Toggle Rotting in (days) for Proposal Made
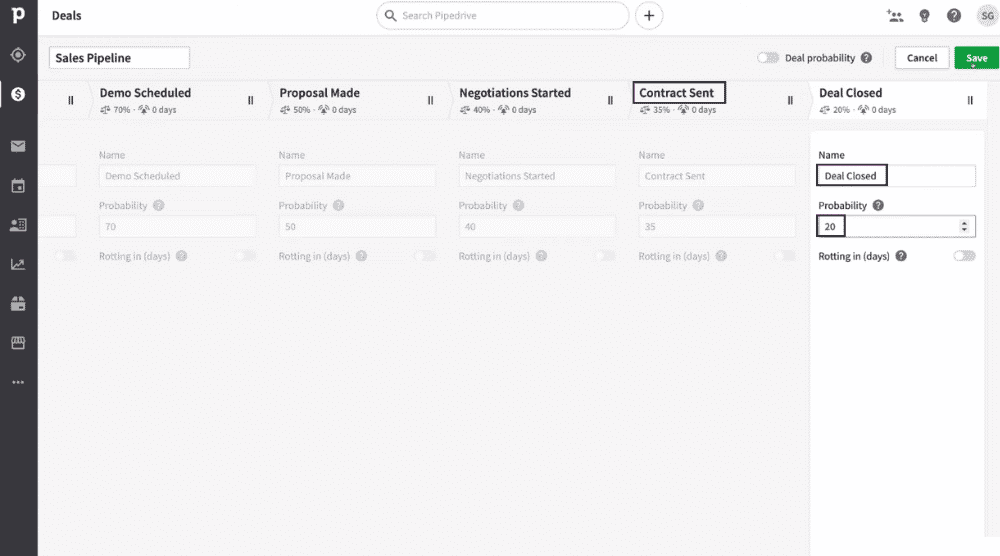This screenshot has width=1000, height=556. pyautogui.click(x=425, y=256)
